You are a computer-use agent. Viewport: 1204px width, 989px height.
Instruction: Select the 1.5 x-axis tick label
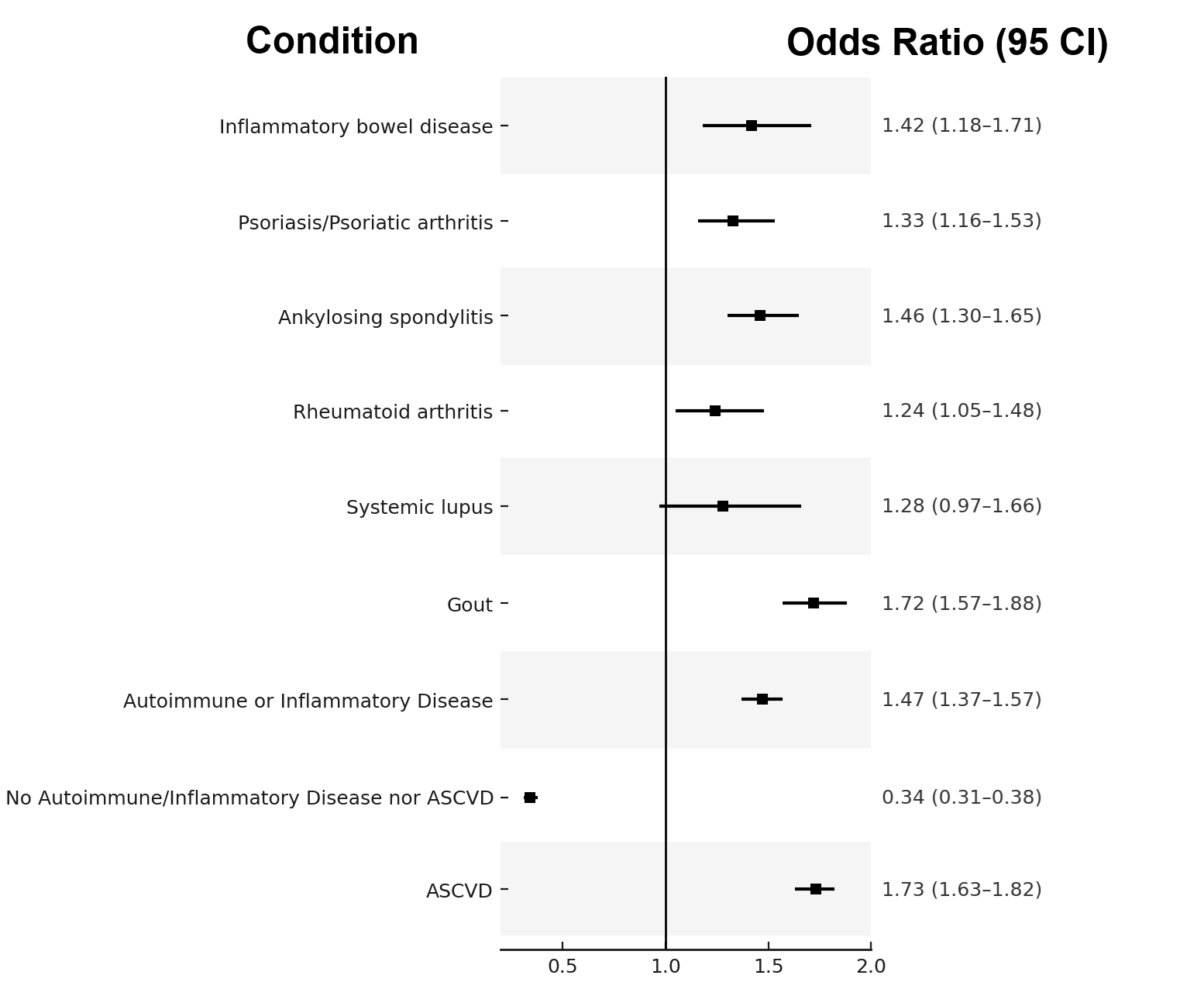pos(769,967)
